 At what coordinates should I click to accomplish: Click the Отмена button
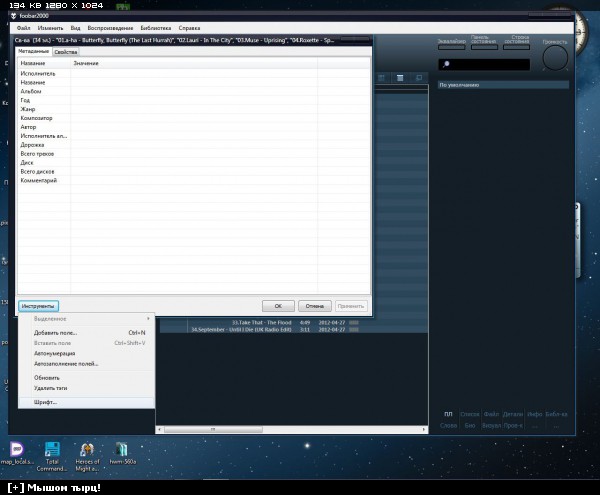[315, 306]
